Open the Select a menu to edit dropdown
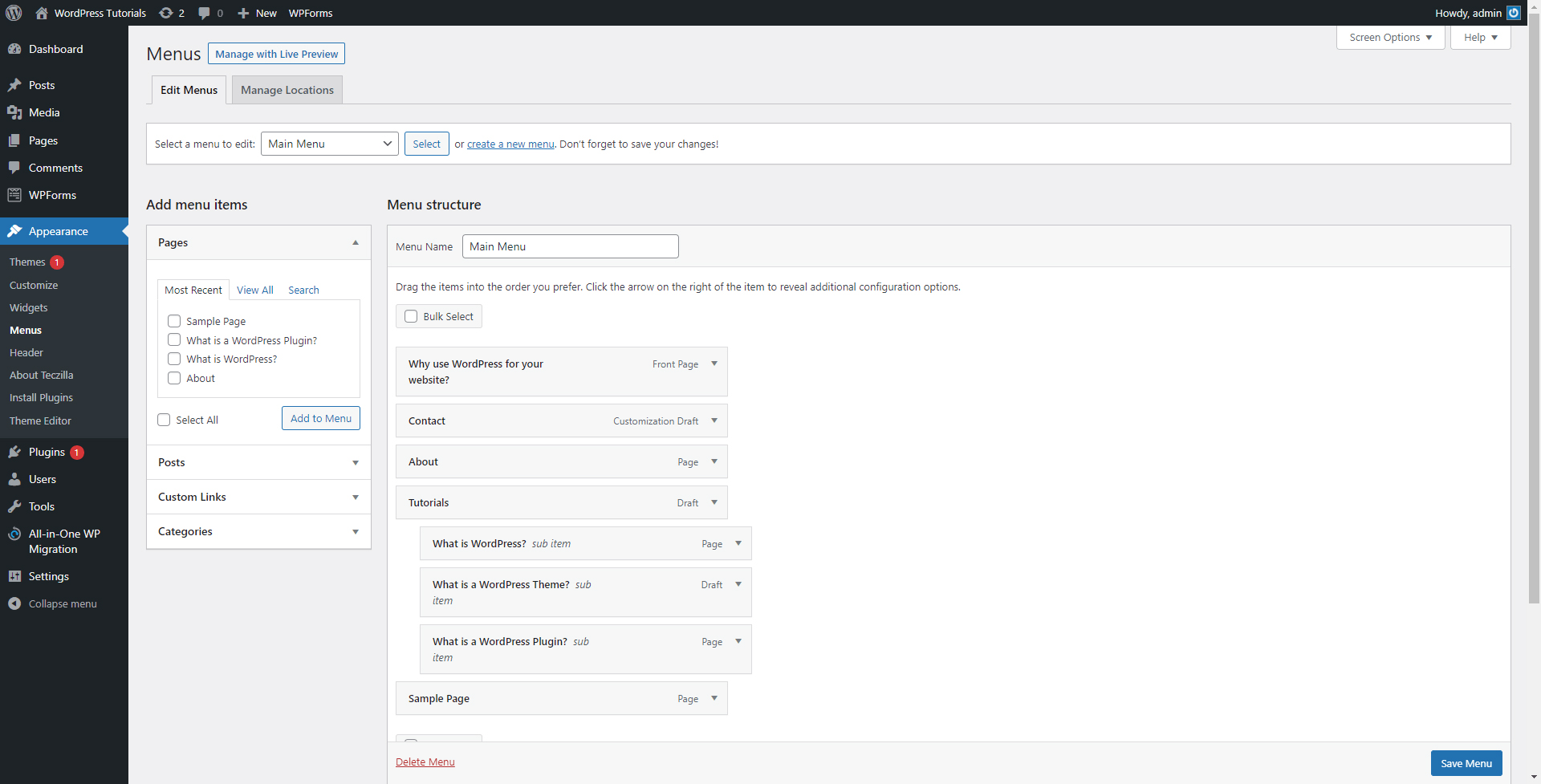This screenshot has height=784, width=1541. click(x=330, y=144)
